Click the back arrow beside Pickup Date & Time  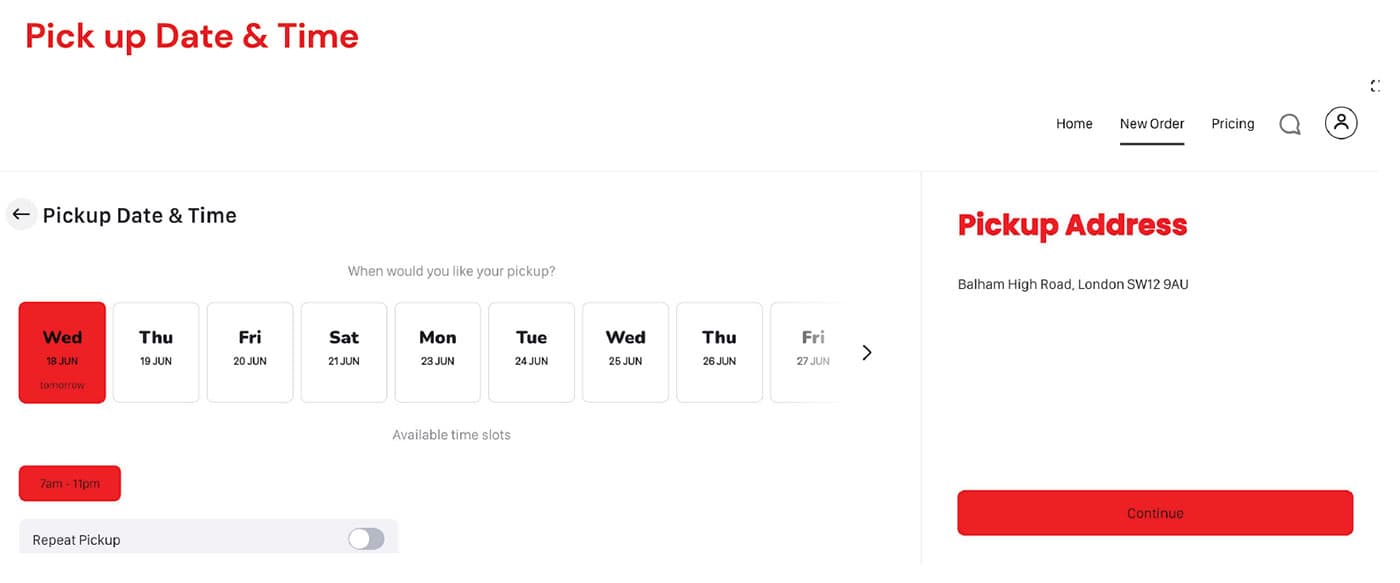coord(21,215)
